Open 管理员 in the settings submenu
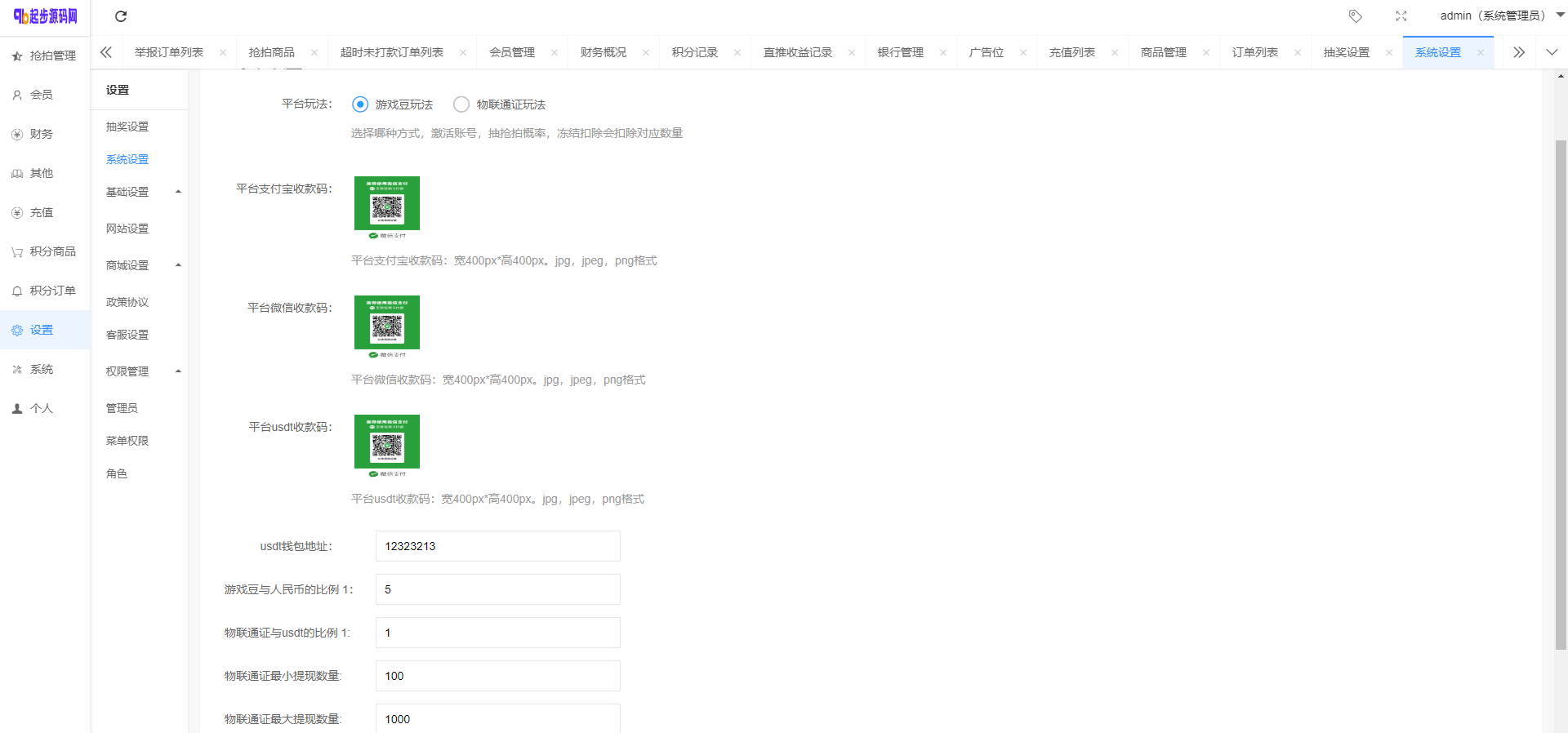The width and height of the screenshot is (1568, 733). (122, 408)
